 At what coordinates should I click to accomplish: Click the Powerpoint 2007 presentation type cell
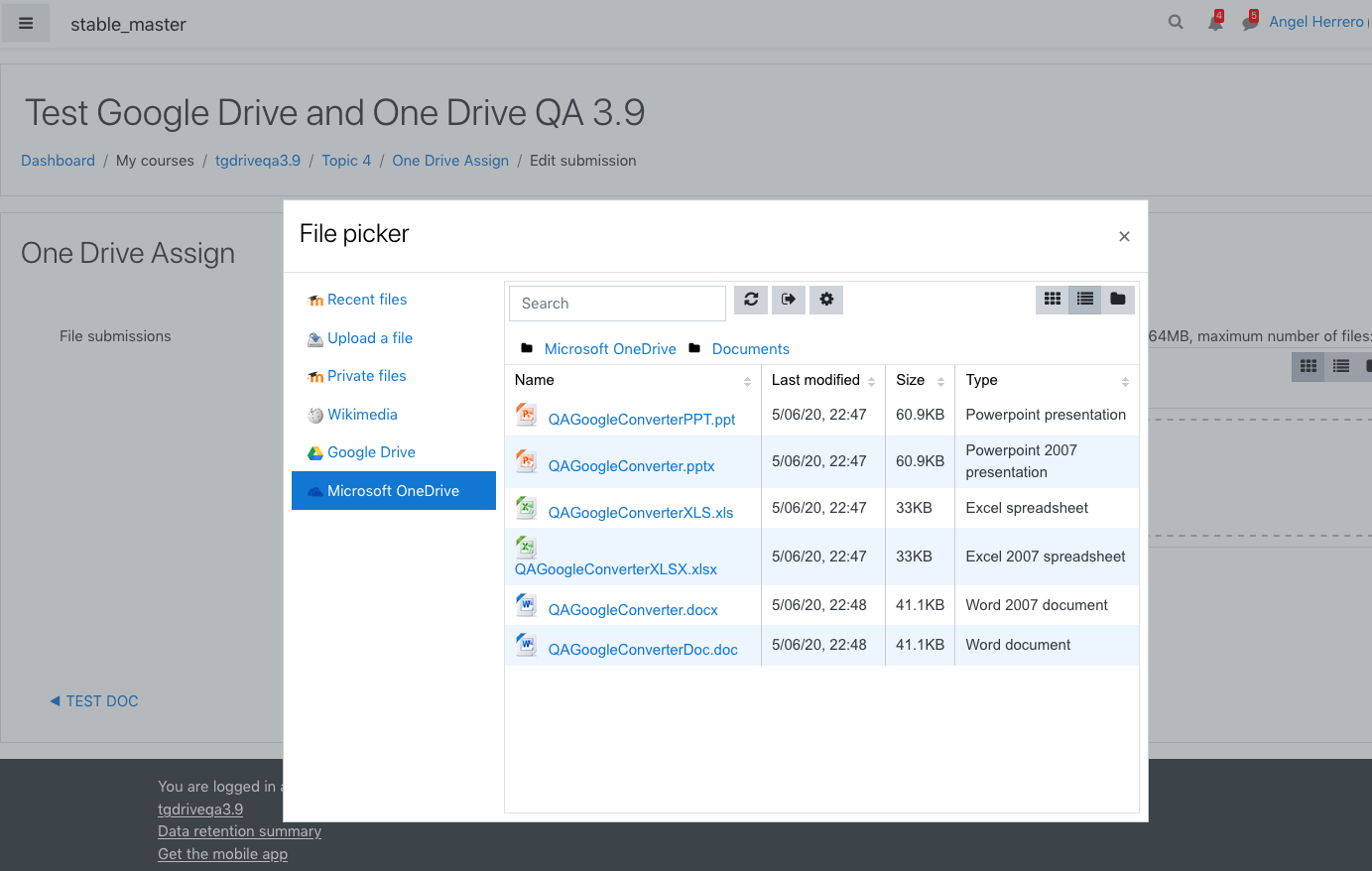click(1047, 461)
